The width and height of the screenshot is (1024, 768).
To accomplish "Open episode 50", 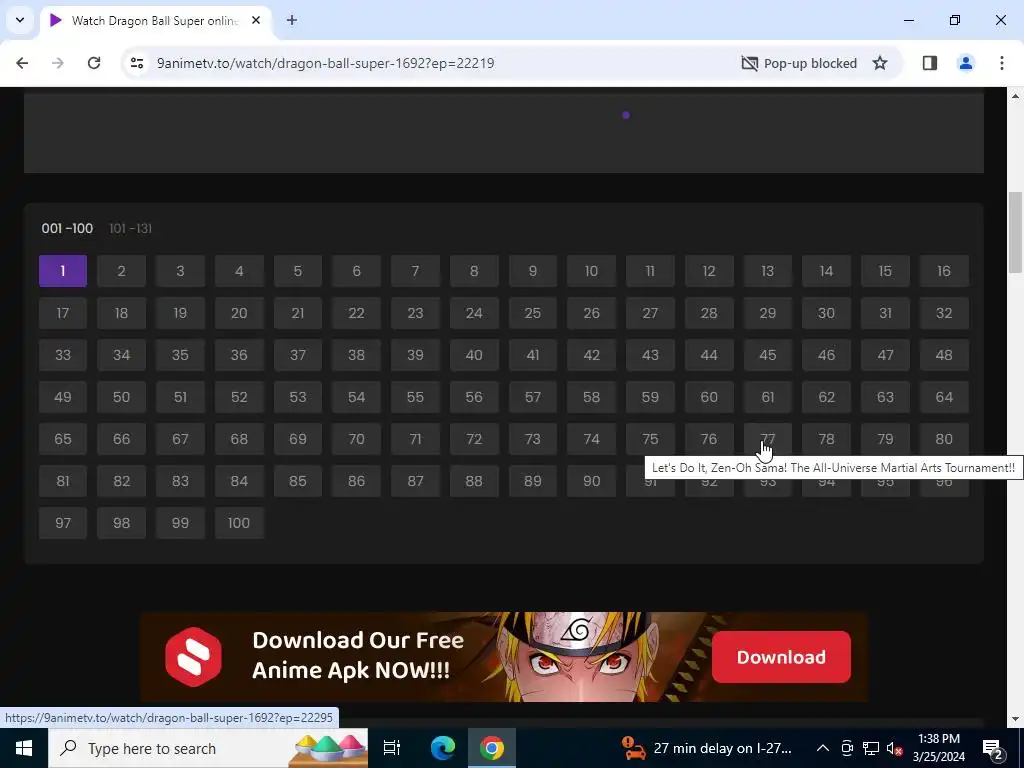I will tap(121, 397).
